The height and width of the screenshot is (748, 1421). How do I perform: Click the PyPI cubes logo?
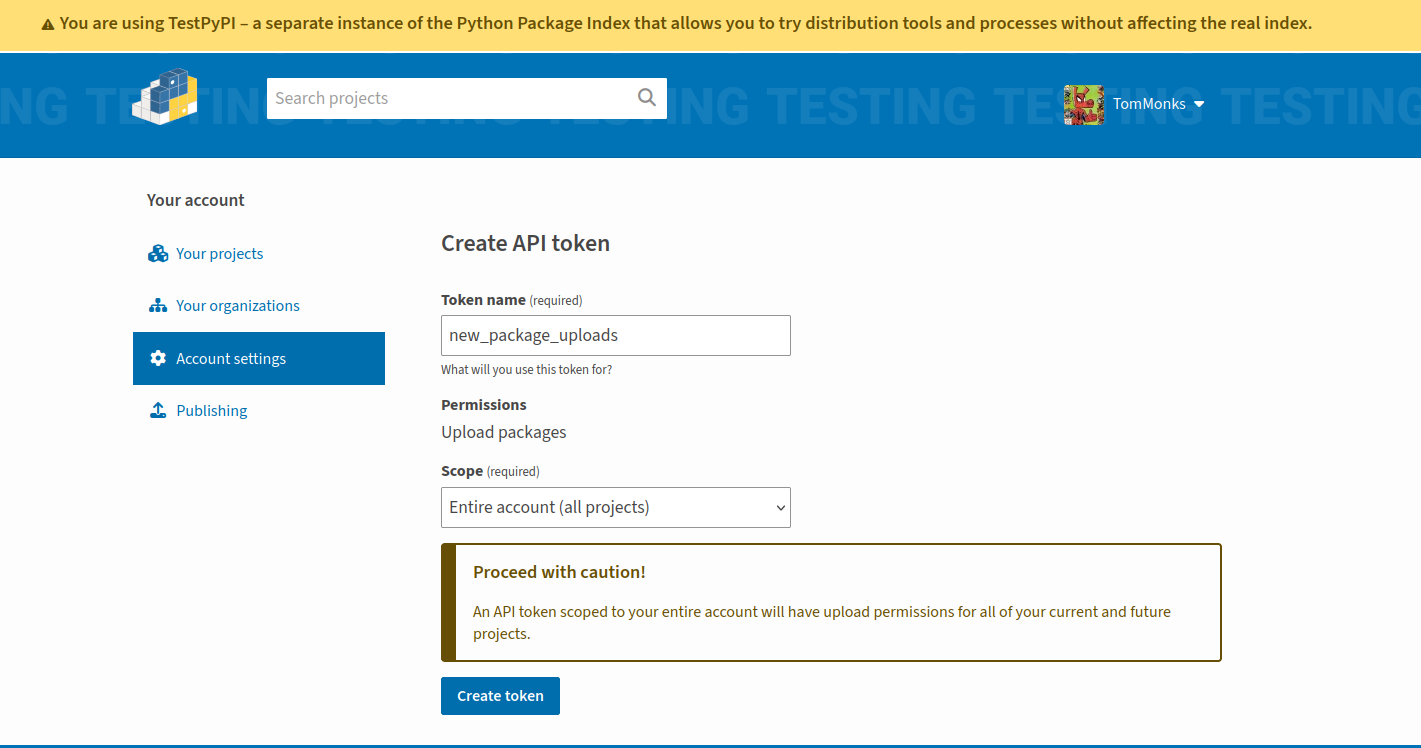(x=165, y=97)
